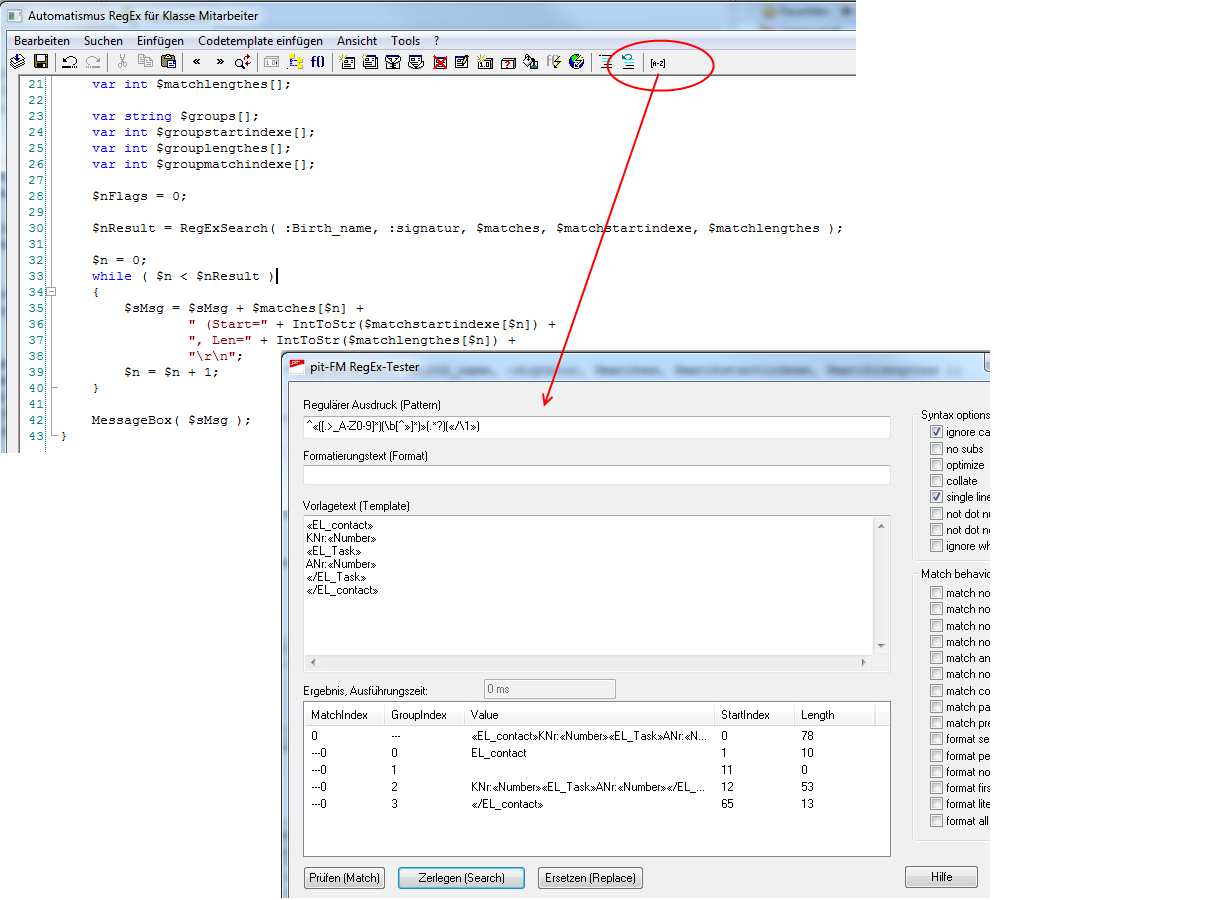The width and height of the screenshot is (1217, 900).
Task: Click the right arrow of Vorlagetext horizontal scrollbar
Action: (865, 662)
